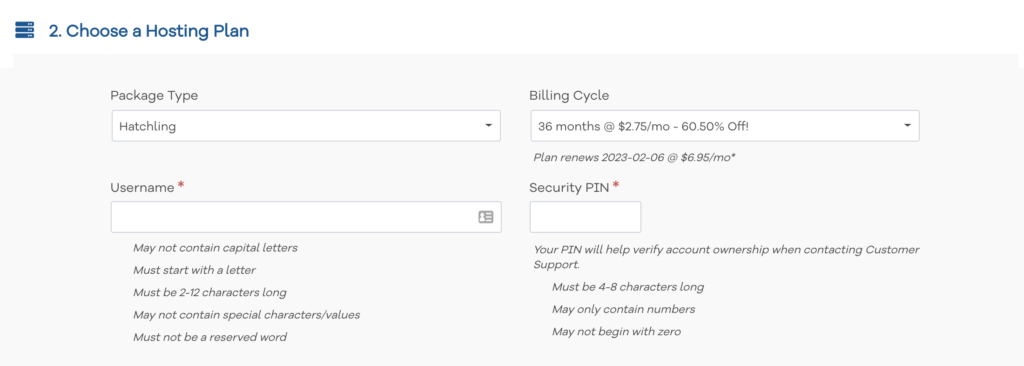Click the Package Type dropdown arrow
1024x366 pixels.
[488, 125]
